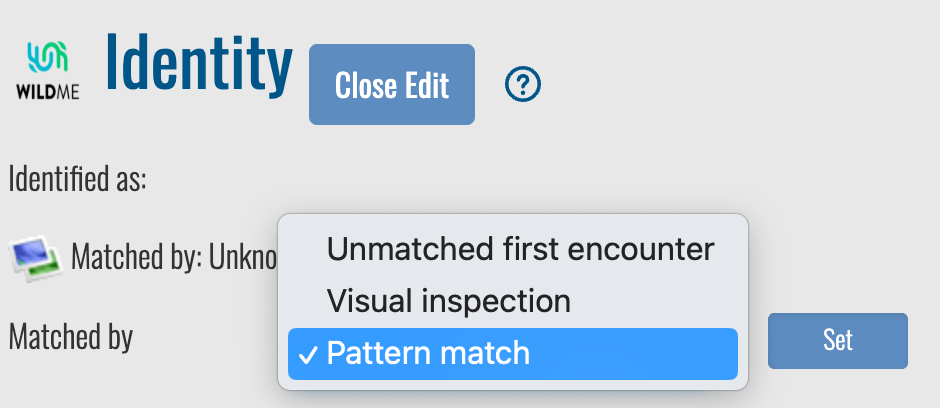Select the Visual inspection option
The width and height of the screenshot is (940, 408).
[x=448, y=301]
